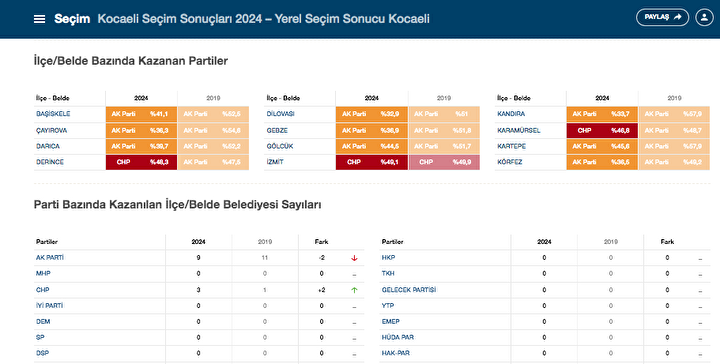Open the Karamürsel district link
This screenshot has height=364, width=720.
(518, 130)
